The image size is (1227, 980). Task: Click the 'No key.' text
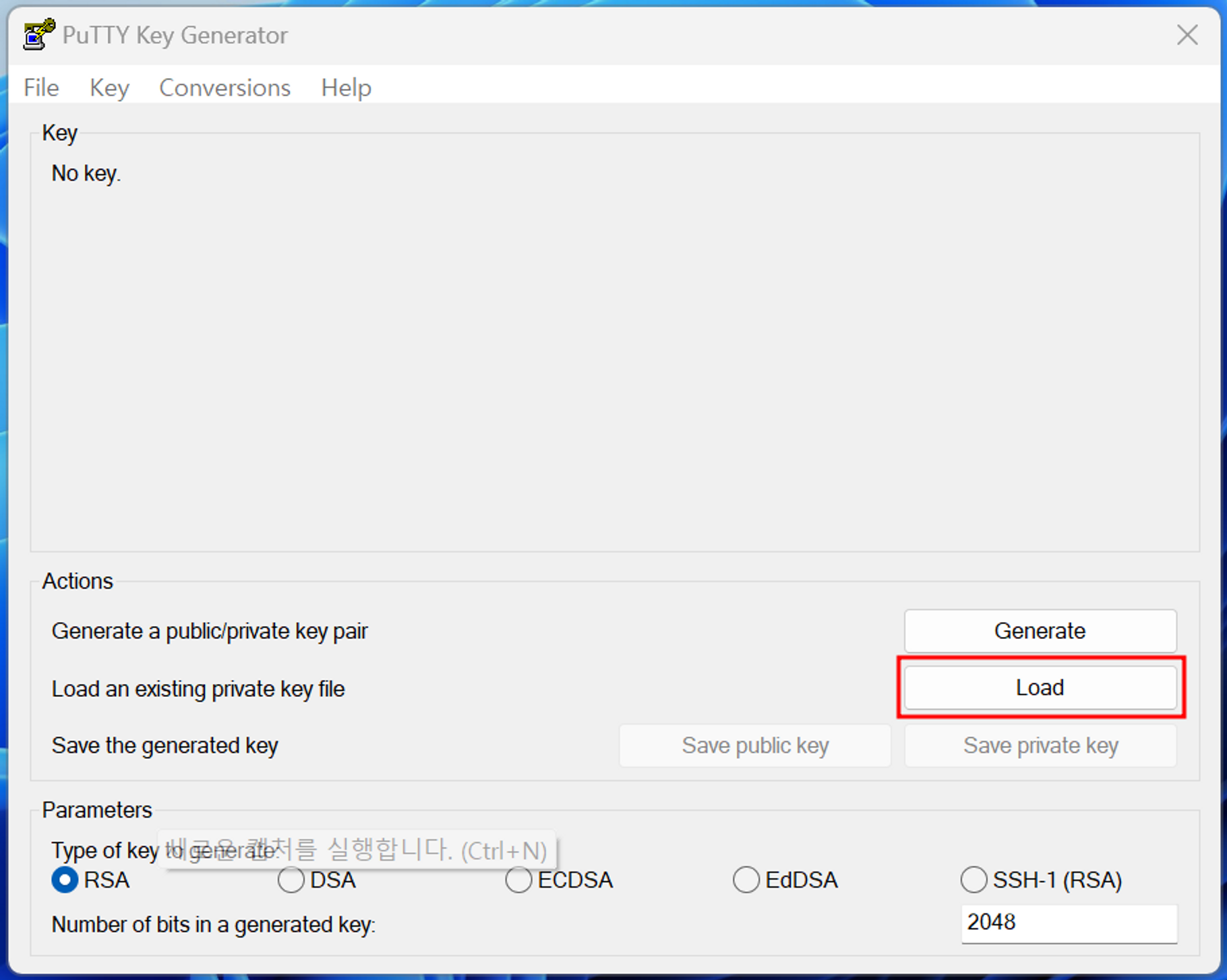coord(86,174)
